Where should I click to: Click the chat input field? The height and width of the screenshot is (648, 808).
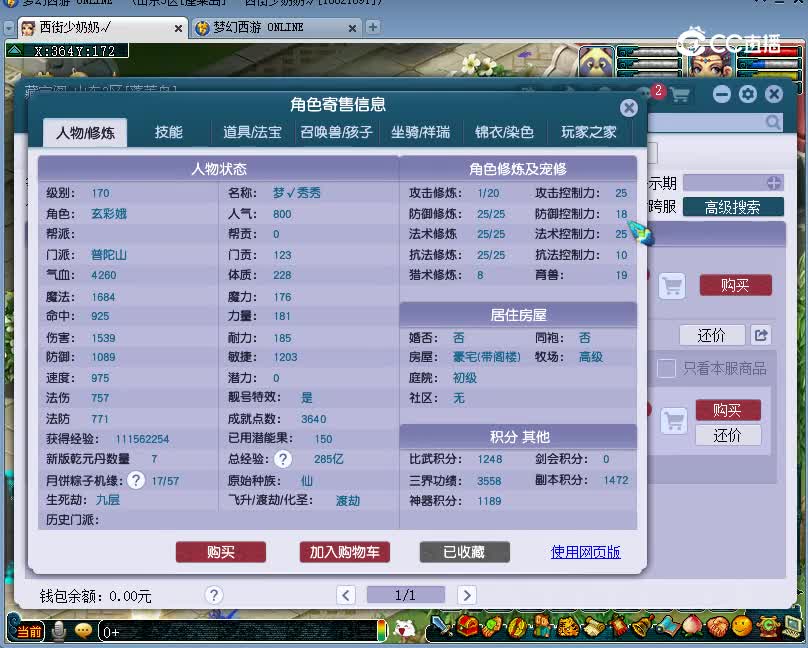(238, 632)
